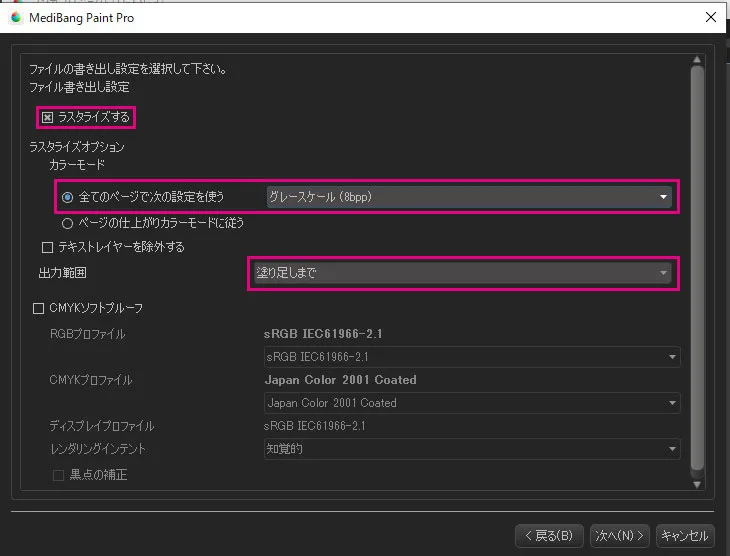The height and width of the screenshot is (556, 730).
Task: Click the 次へ(N) next button
Action: tap(619, 535)
